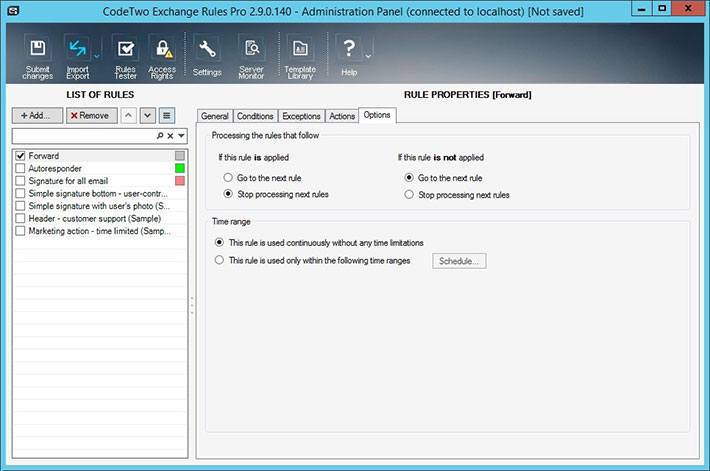This screenshot has width=710, height=471.
Task: Select Header - customer support (Sample) rule
Action: [x=95, y=218]
